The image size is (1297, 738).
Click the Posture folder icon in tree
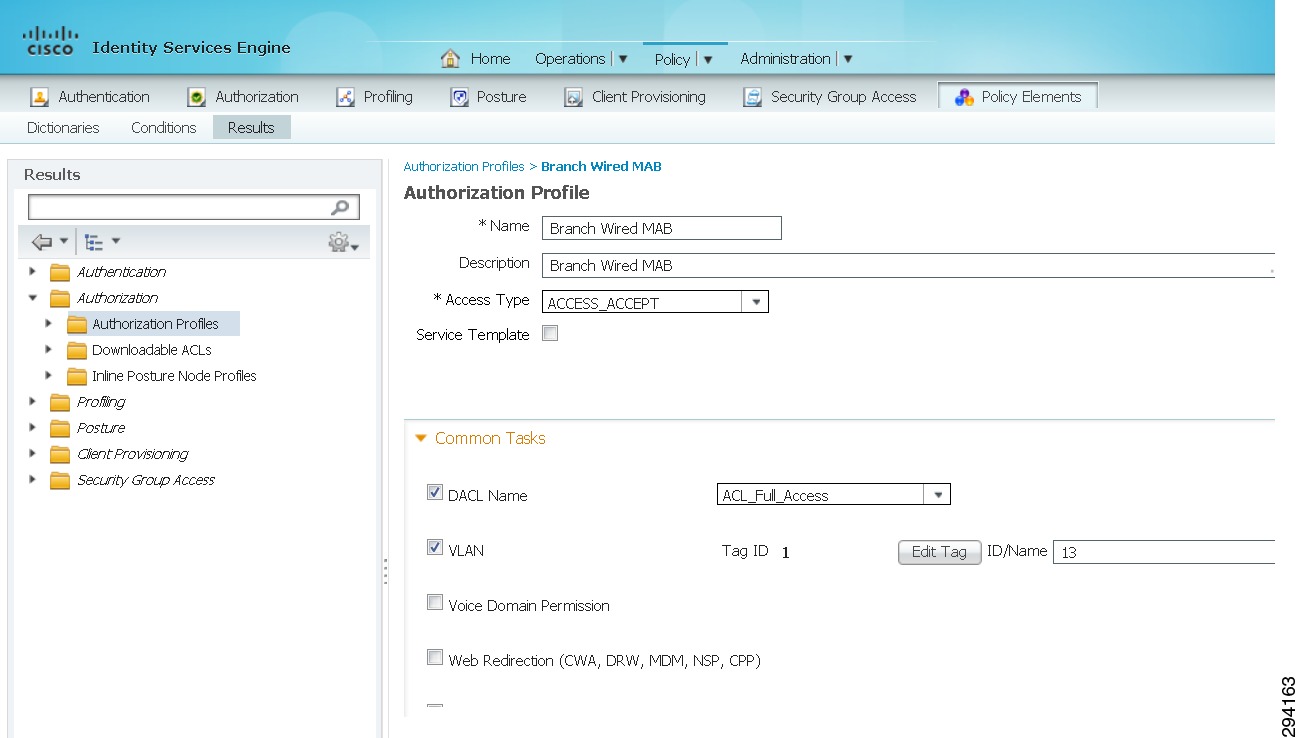60,428
